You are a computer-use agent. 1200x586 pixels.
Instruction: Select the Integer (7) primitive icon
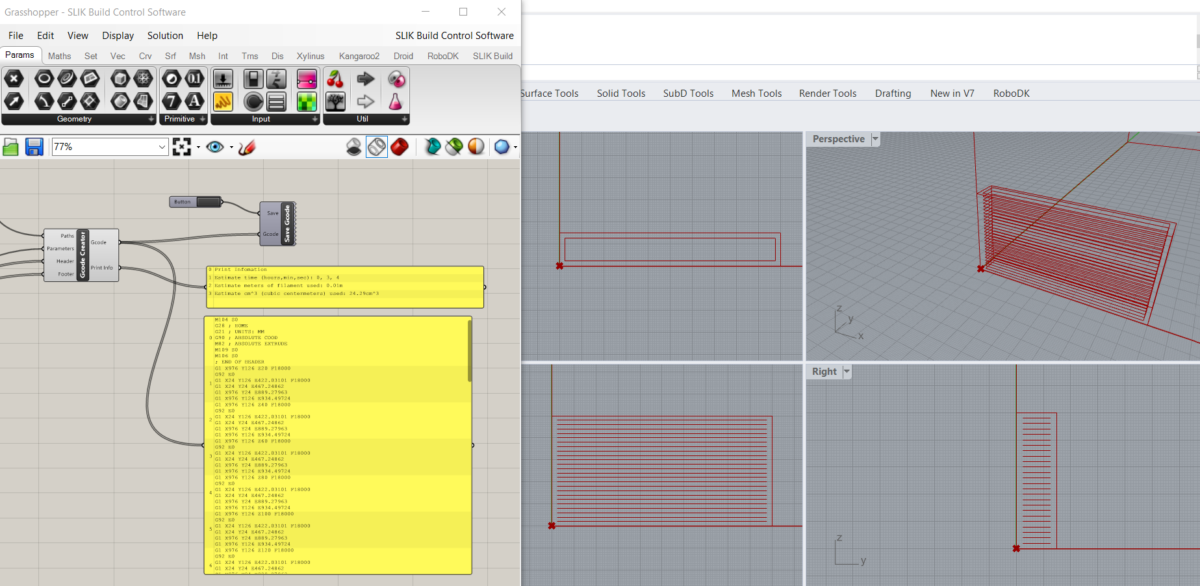[170, 101]
